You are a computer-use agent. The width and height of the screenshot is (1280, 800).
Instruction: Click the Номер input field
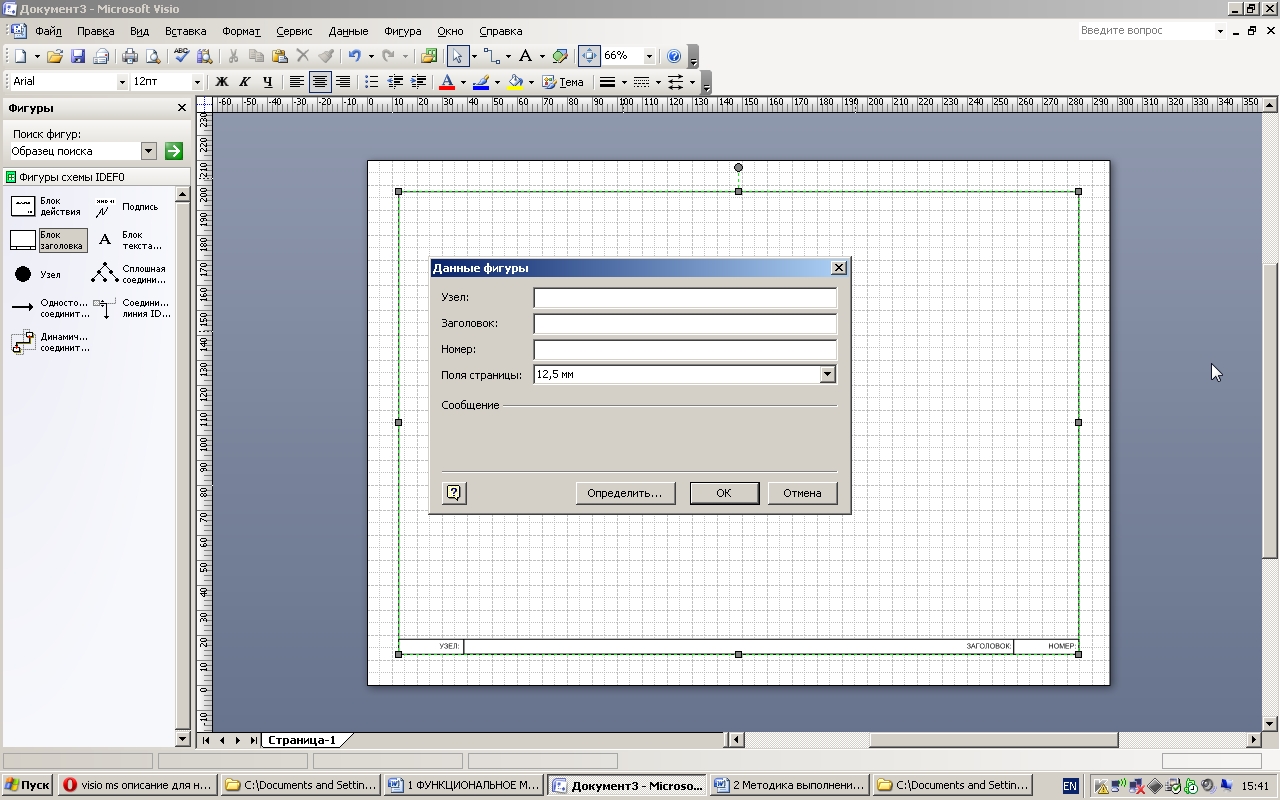pos(685,350)
